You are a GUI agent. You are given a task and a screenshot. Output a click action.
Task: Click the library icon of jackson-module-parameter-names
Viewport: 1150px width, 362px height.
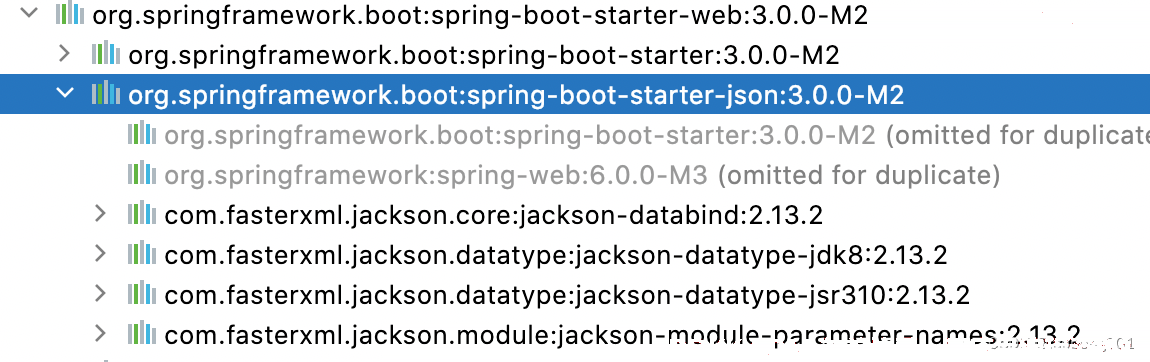pos(142,334)
